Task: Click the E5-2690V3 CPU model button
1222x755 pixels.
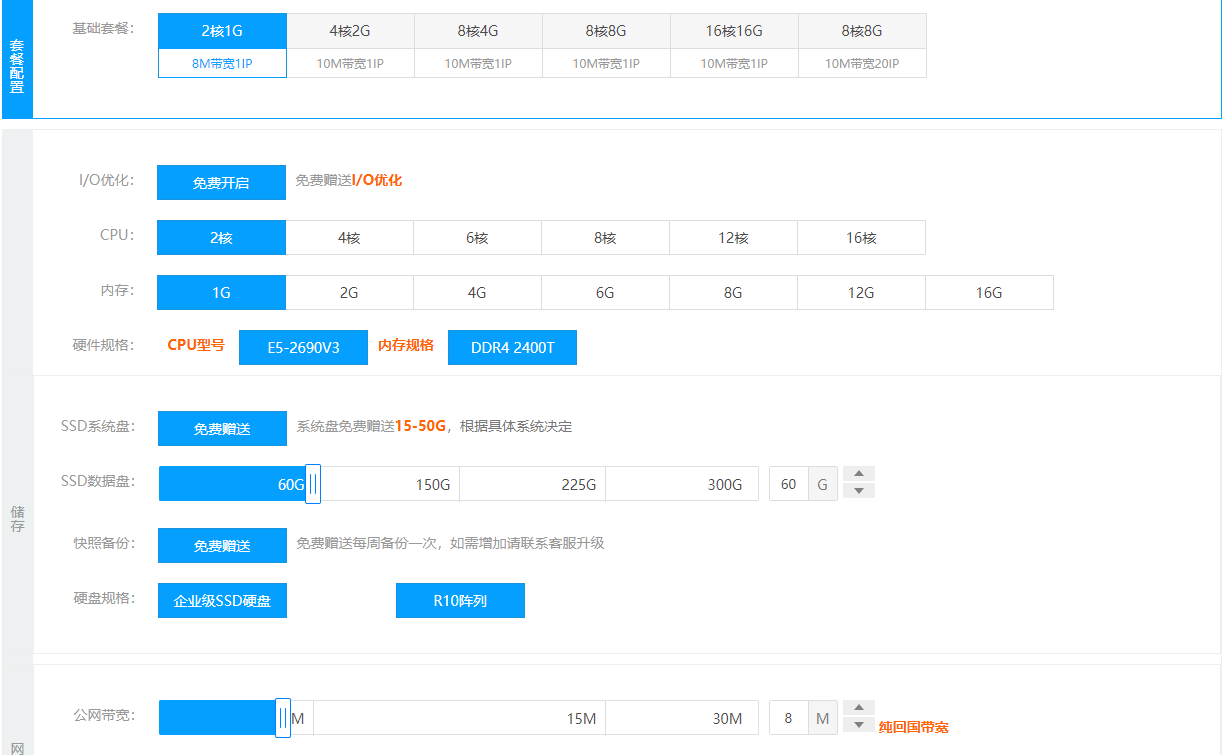Action: pos(303,348)
